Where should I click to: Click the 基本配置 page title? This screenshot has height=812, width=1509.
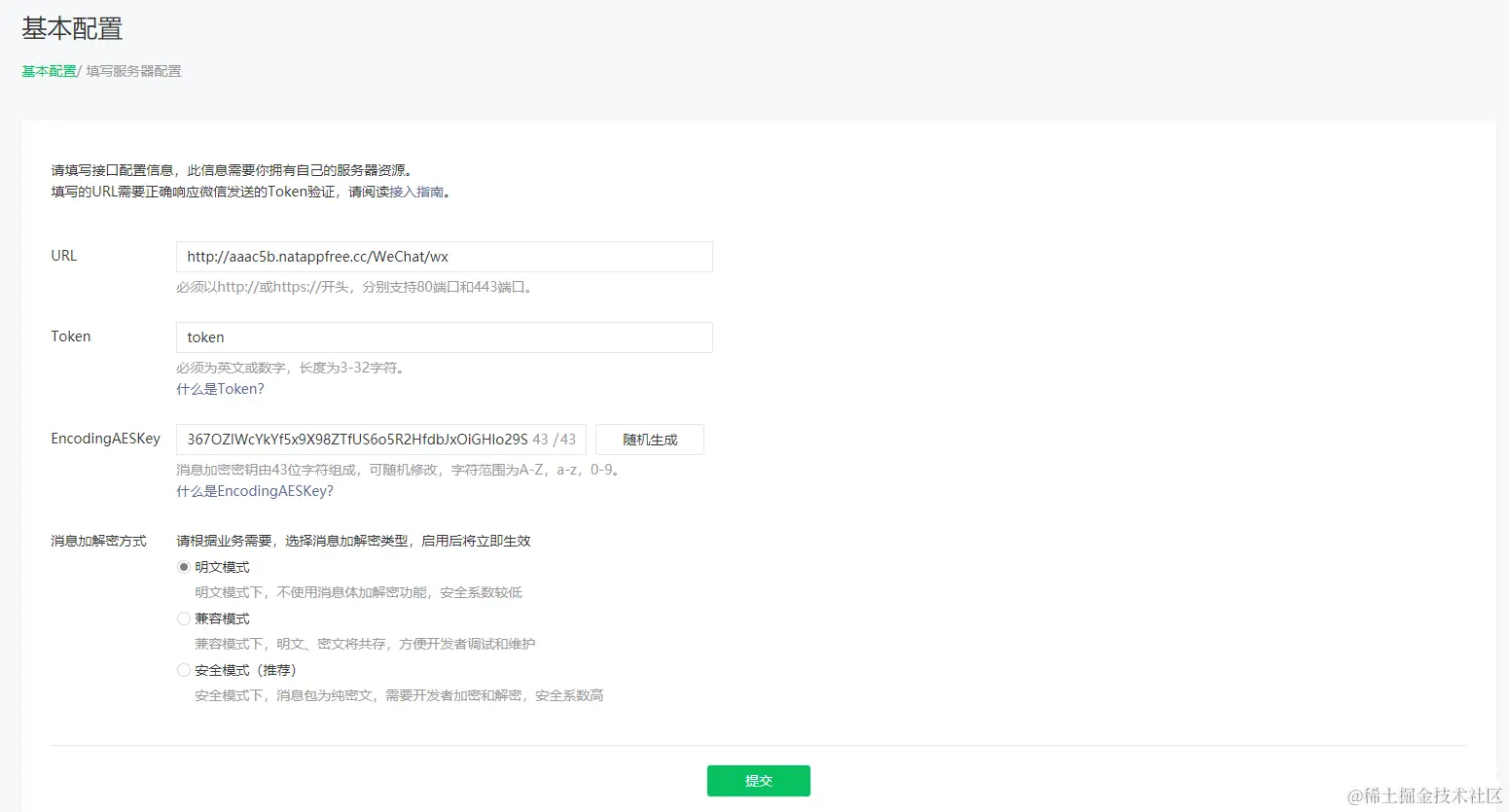pyautogui.click(x=69, y=28)
